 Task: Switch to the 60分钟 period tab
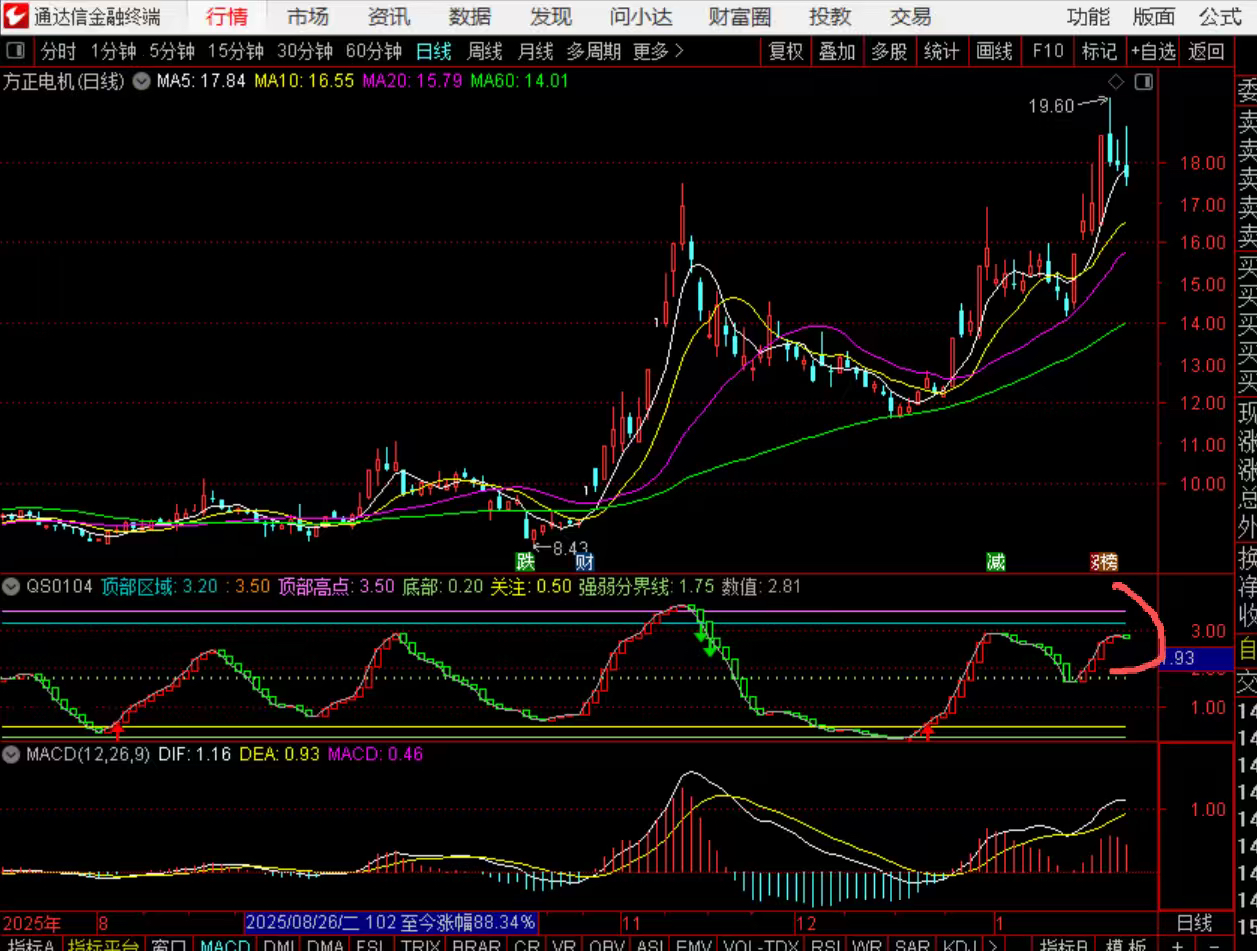[373, 51]
